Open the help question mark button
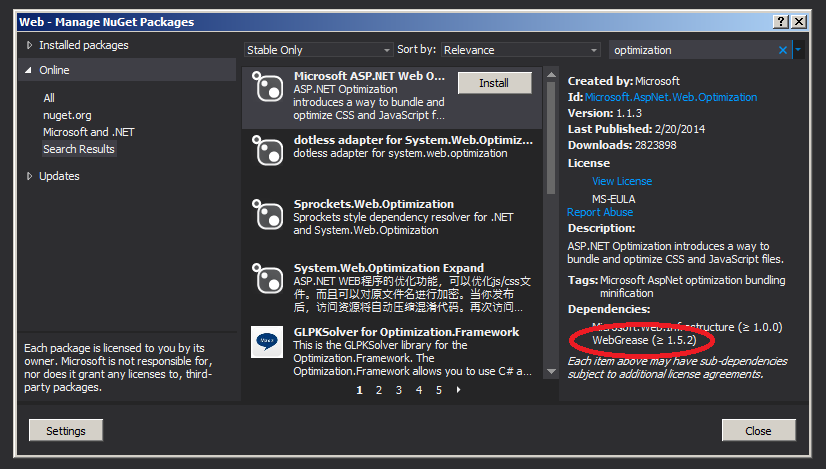 tap(781, 22)
